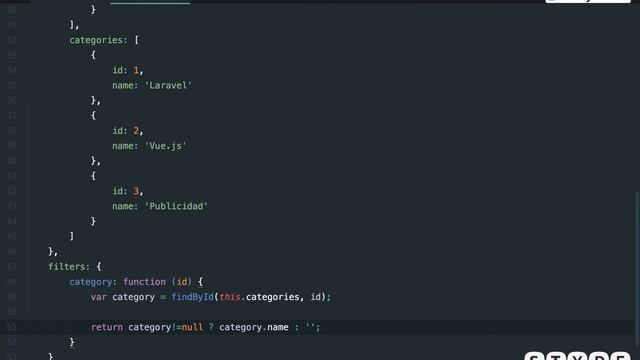640x360 pixels.
Task: Click the 'Vue.js' string value
Action: [x=166, y=146]
